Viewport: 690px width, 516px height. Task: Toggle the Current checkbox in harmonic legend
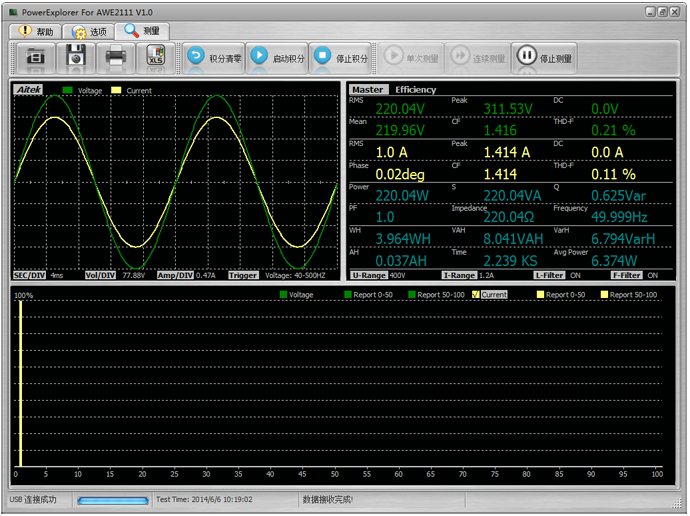tap(476, 295)
